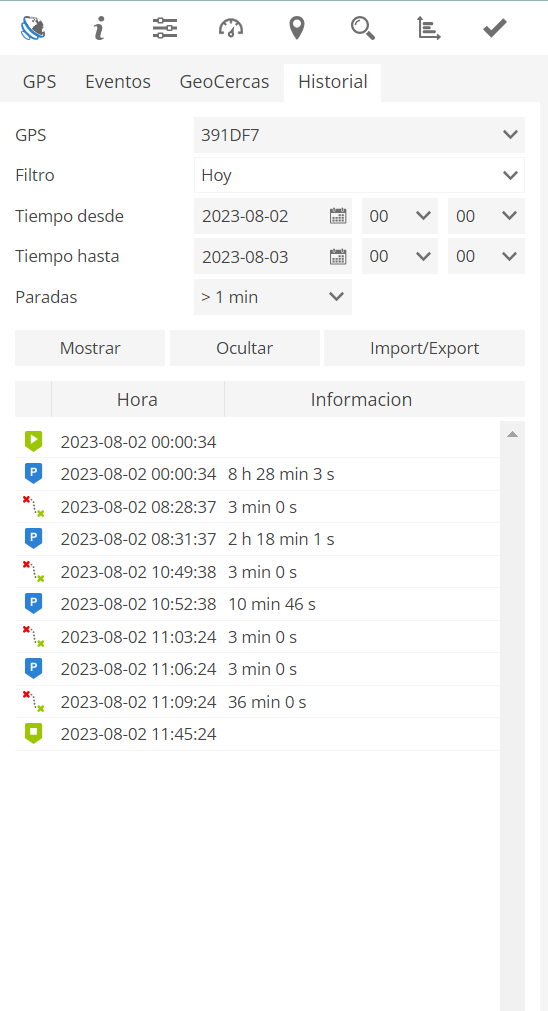Open the sliders settings icon
The image size is (548, 1011).
click(x=165, y=28)
